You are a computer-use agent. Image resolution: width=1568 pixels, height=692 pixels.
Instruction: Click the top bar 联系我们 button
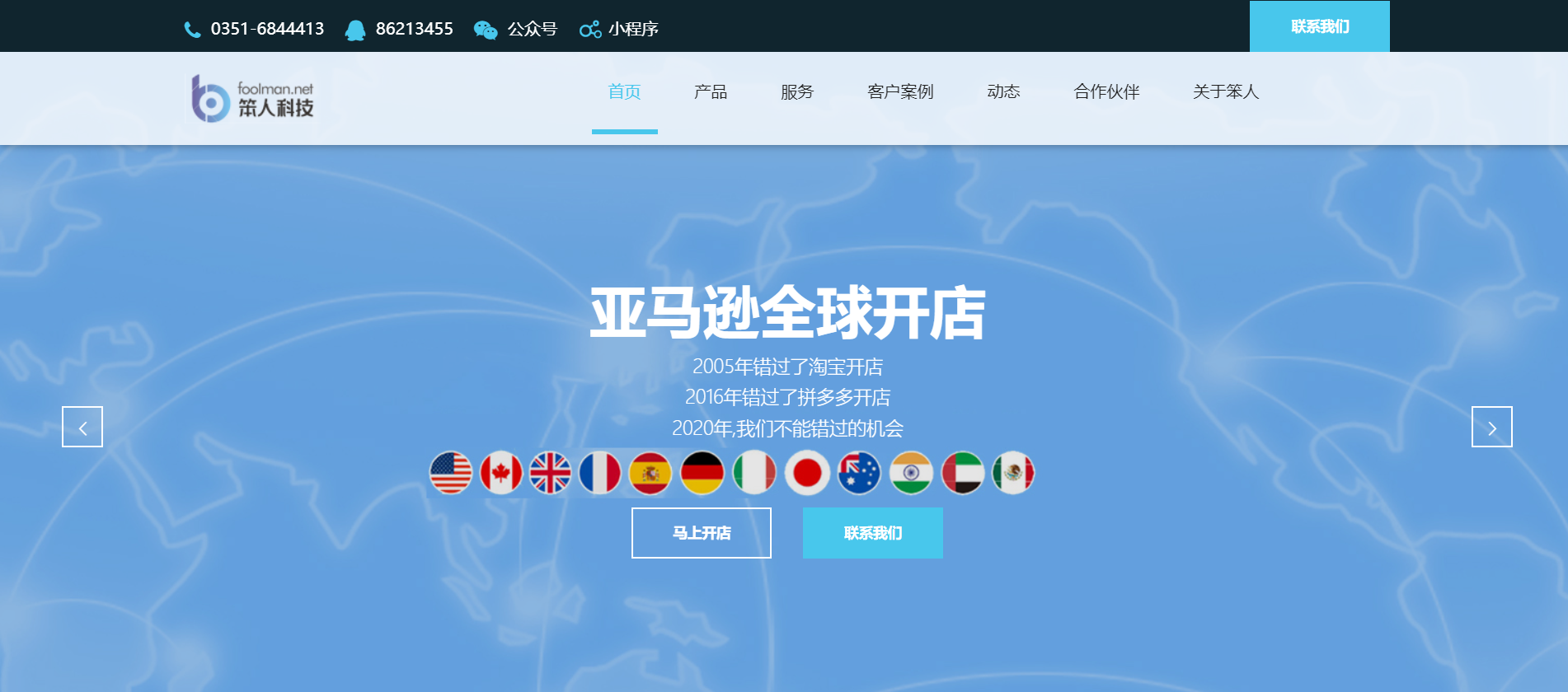pos(1320,26)
